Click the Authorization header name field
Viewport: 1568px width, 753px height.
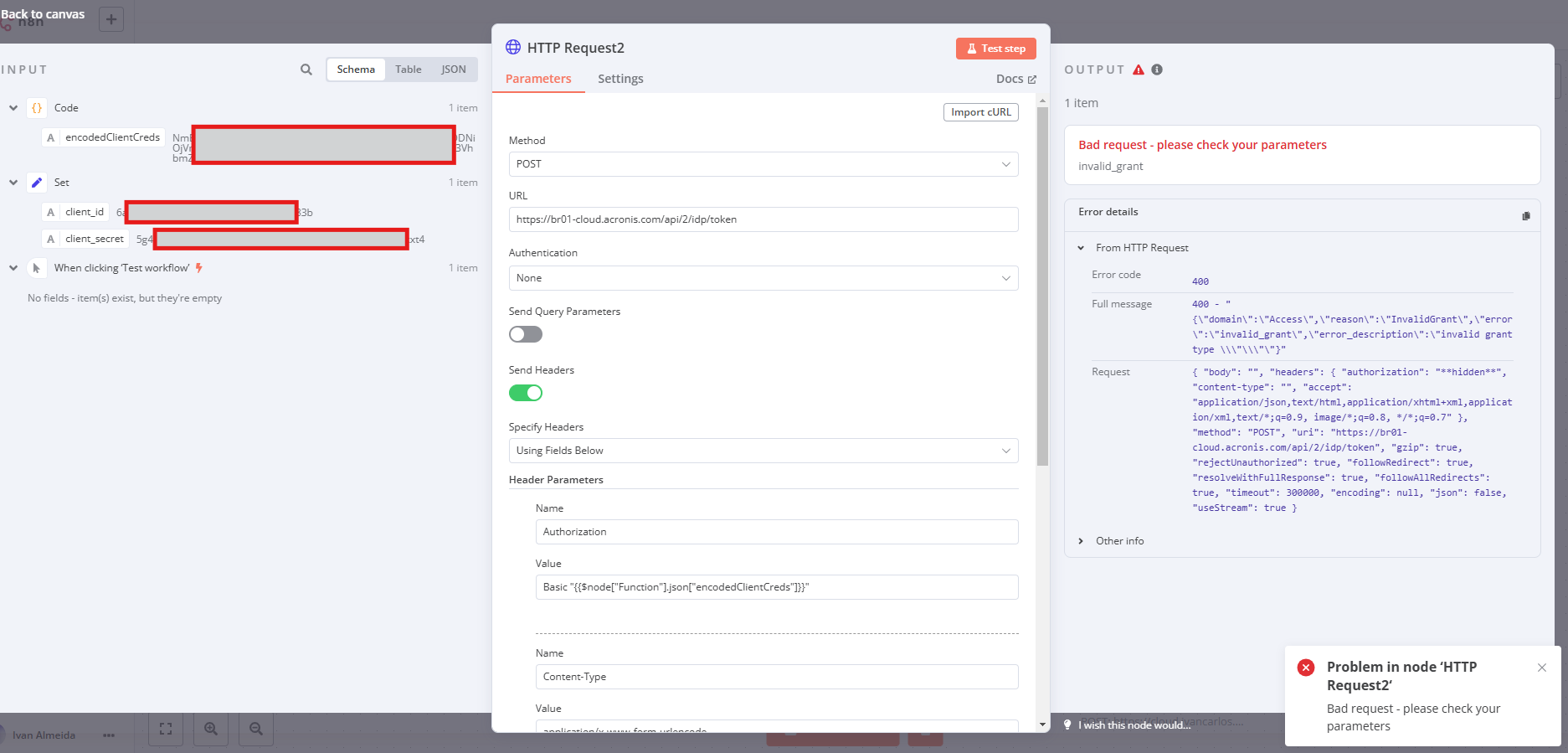pyautogui.click(x=777, y=532)
